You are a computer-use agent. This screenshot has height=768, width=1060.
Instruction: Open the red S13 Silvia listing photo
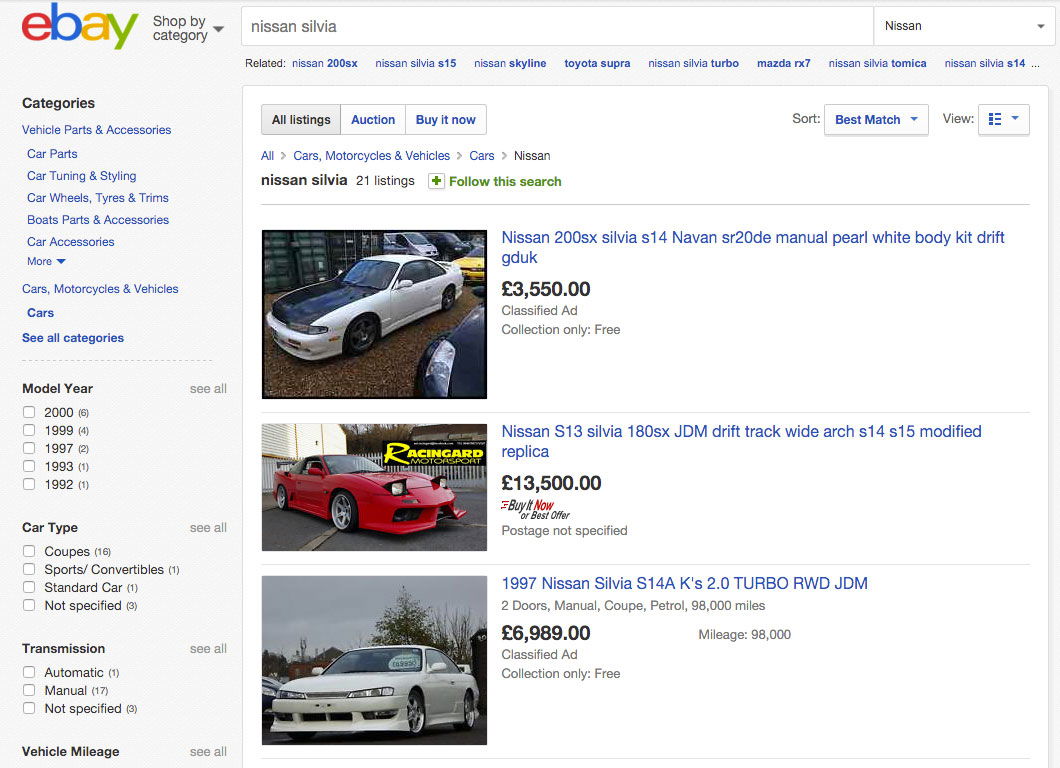pos(374,487)
